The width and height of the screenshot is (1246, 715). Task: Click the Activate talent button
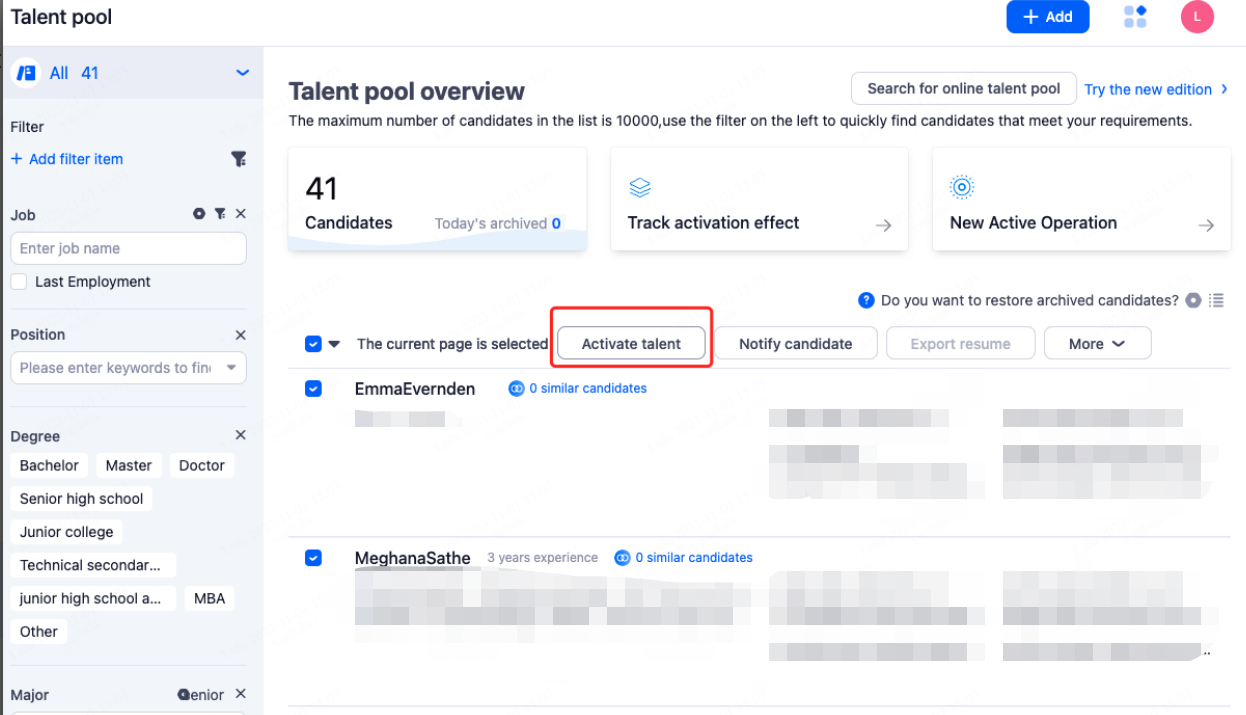631,344
